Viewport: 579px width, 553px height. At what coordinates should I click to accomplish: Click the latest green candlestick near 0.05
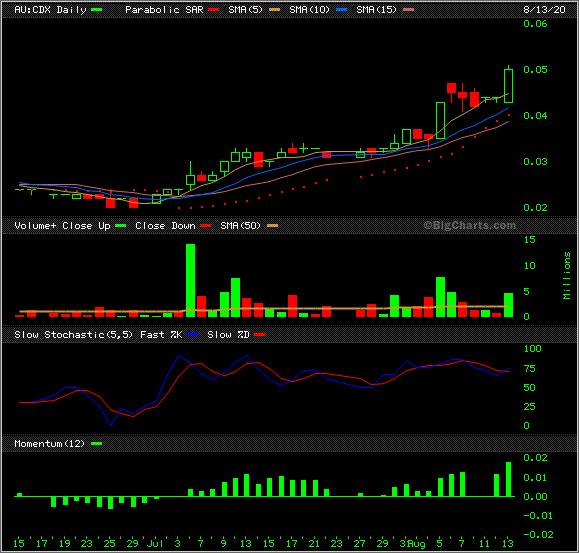click(508, 86)
